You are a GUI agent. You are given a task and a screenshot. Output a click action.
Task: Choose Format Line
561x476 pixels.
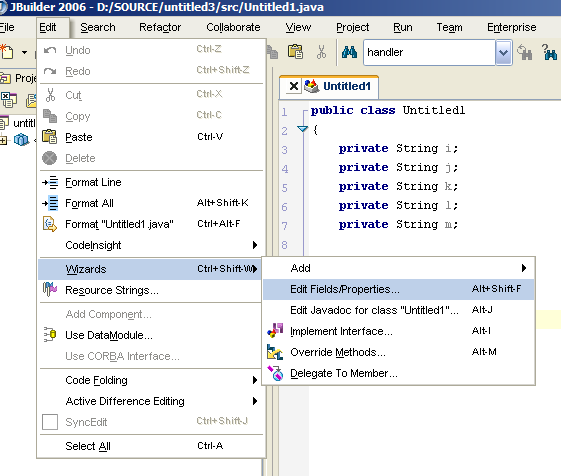tap(151, 182)
